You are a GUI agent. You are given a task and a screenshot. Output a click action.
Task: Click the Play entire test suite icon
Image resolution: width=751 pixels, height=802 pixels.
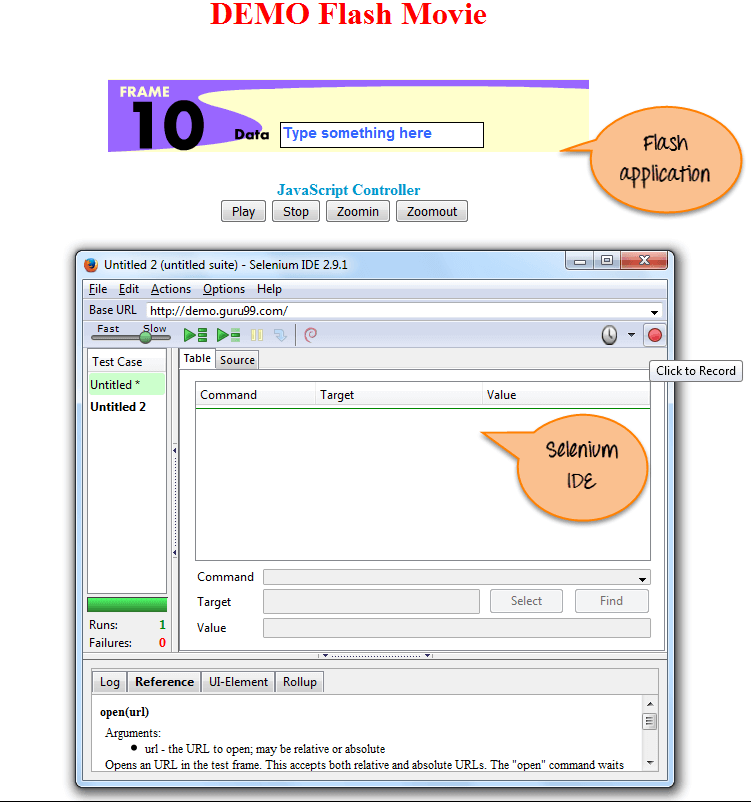coord(195,336)
